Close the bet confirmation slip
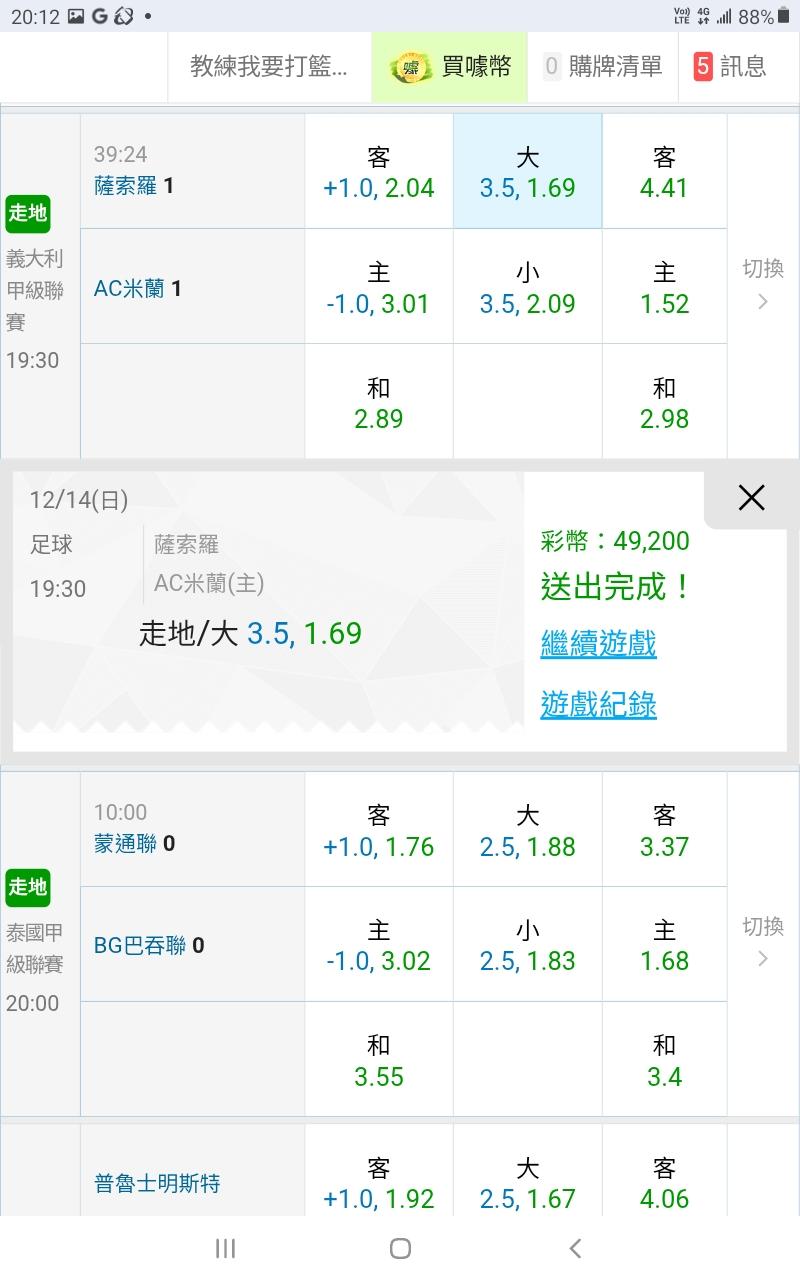 pos(751,498)
